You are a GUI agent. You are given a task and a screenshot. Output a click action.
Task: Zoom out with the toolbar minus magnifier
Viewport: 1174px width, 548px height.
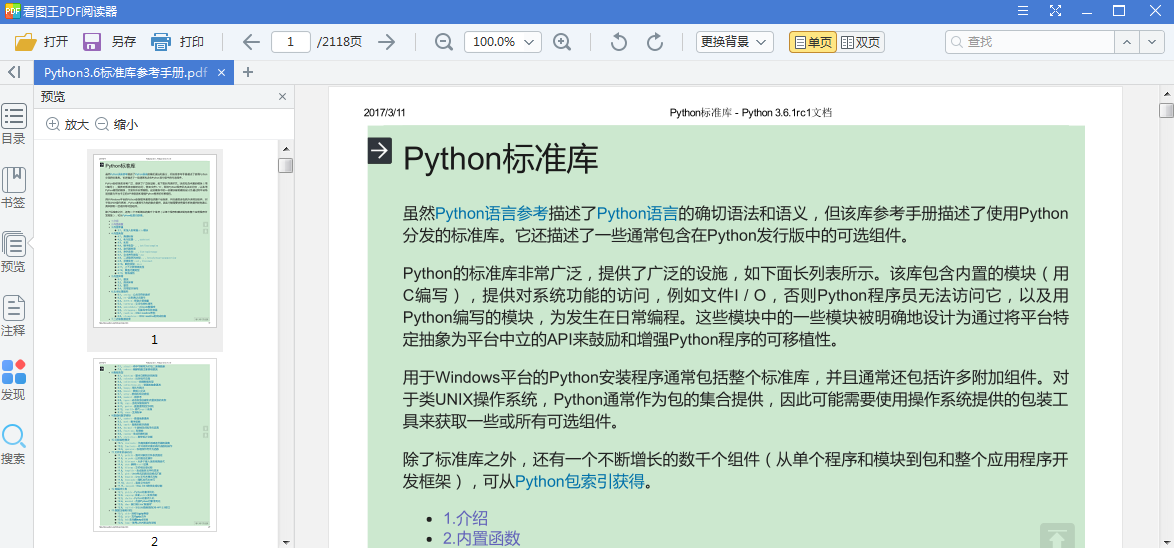point(444,42)
